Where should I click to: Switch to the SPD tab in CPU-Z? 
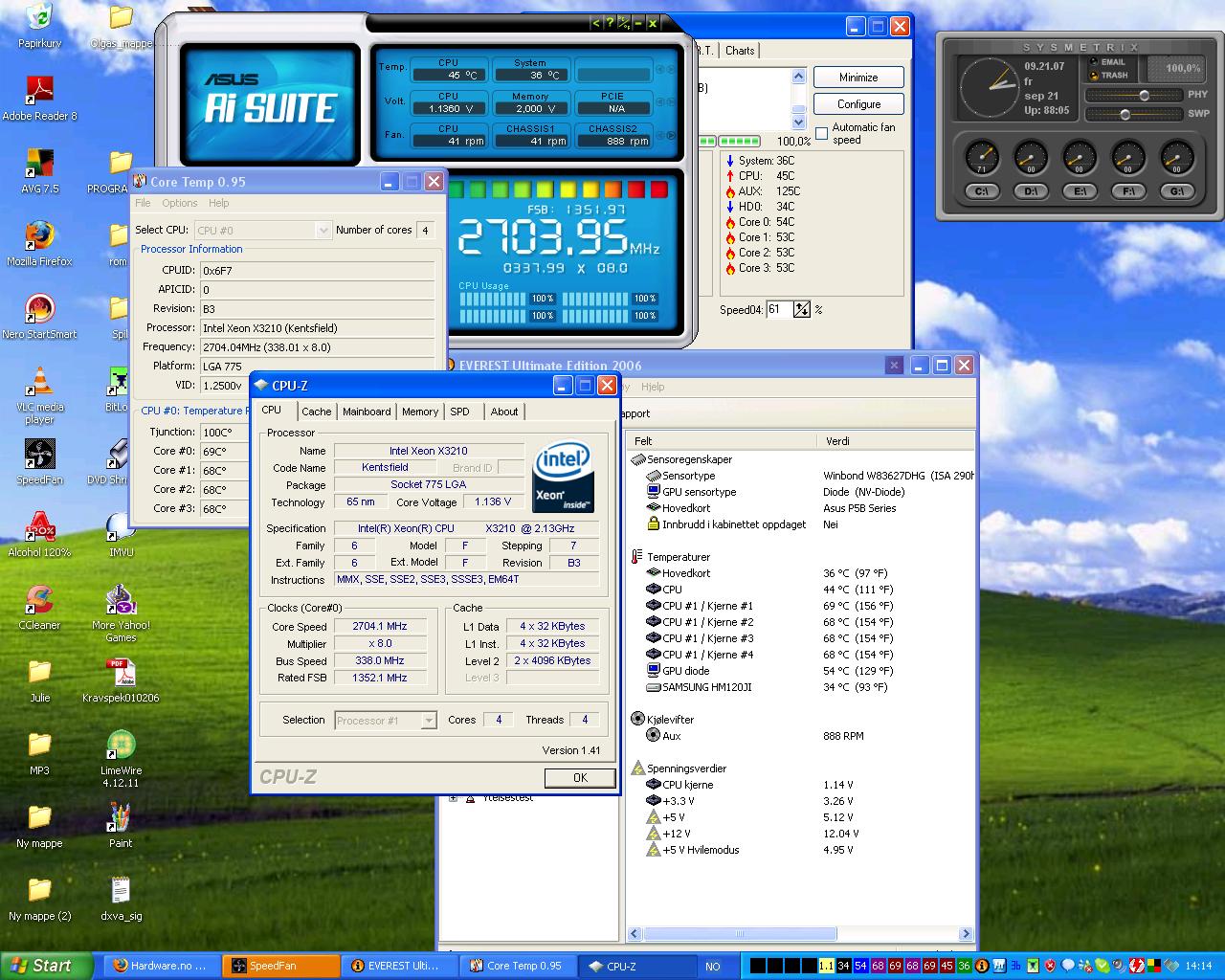click(460, 412)
